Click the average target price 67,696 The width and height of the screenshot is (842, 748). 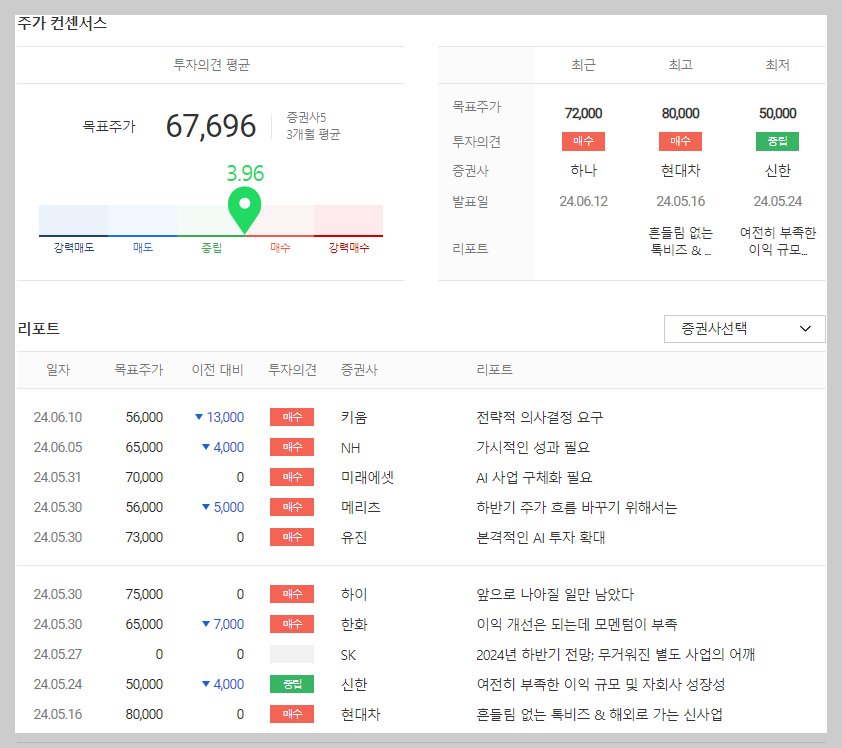pyautogui.click(x=211, y=126)
